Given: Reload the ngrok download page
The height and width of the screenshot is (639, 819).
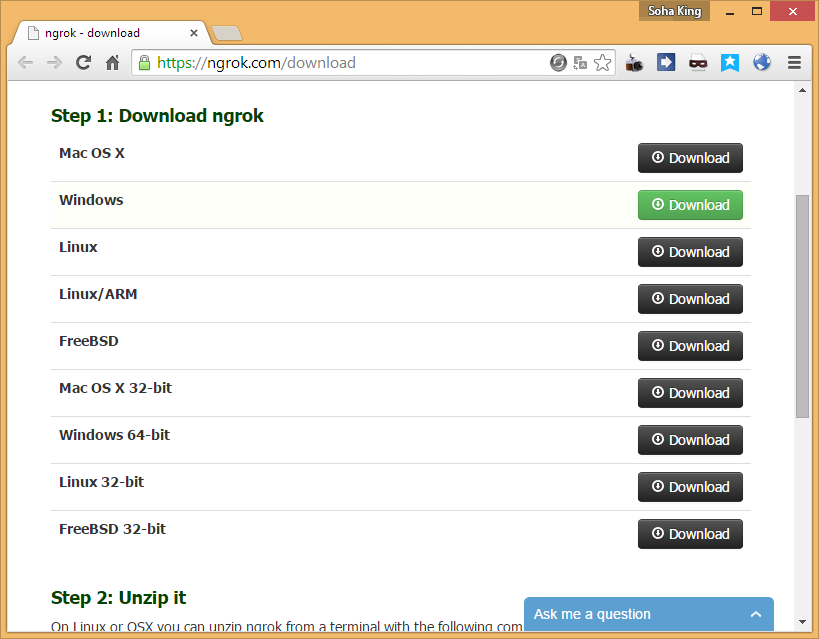Looking at the screenshot, I should tap(84, 63).
